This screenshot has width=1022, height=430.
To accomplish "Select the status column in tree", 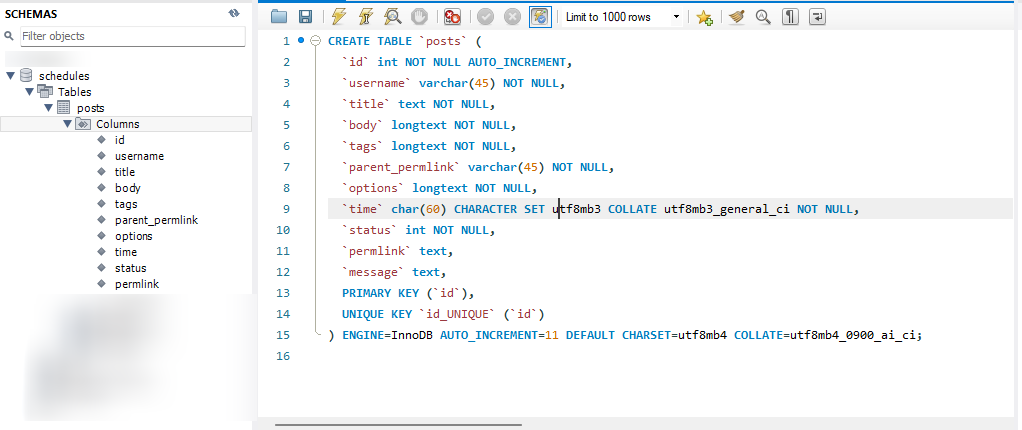I will 130,268.
